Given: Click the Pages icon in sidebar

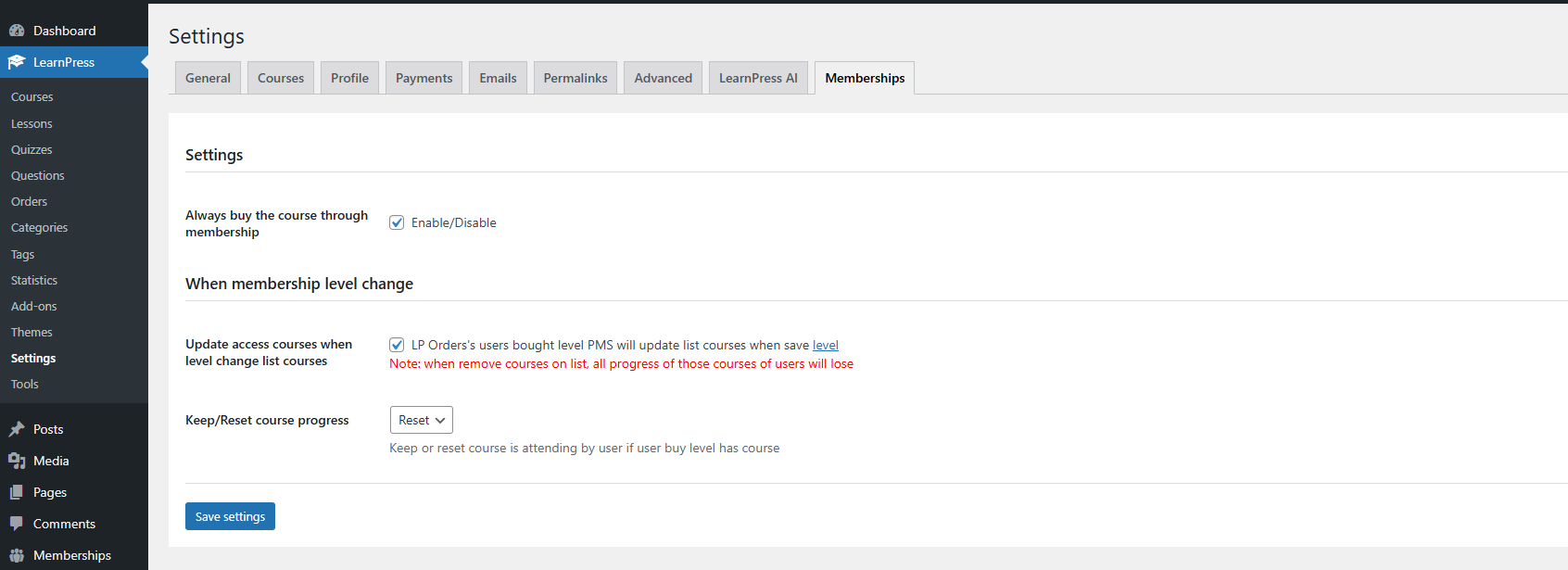Looking at the screenshot, I should [x=17, y=492].
